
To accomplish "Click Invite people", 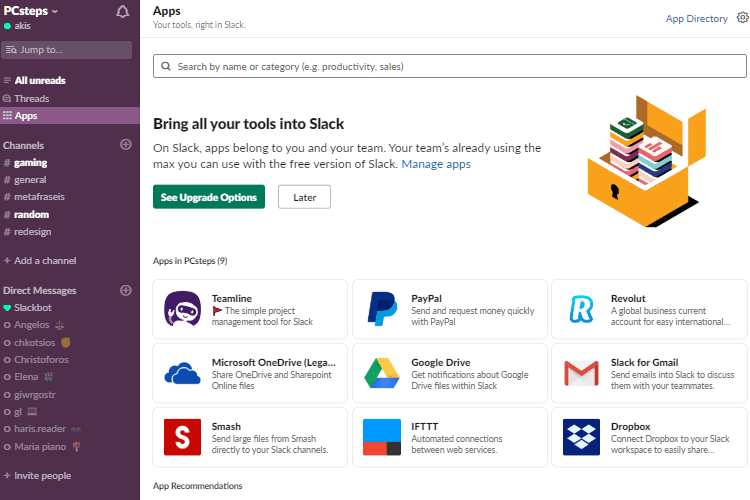I will 38,476.
